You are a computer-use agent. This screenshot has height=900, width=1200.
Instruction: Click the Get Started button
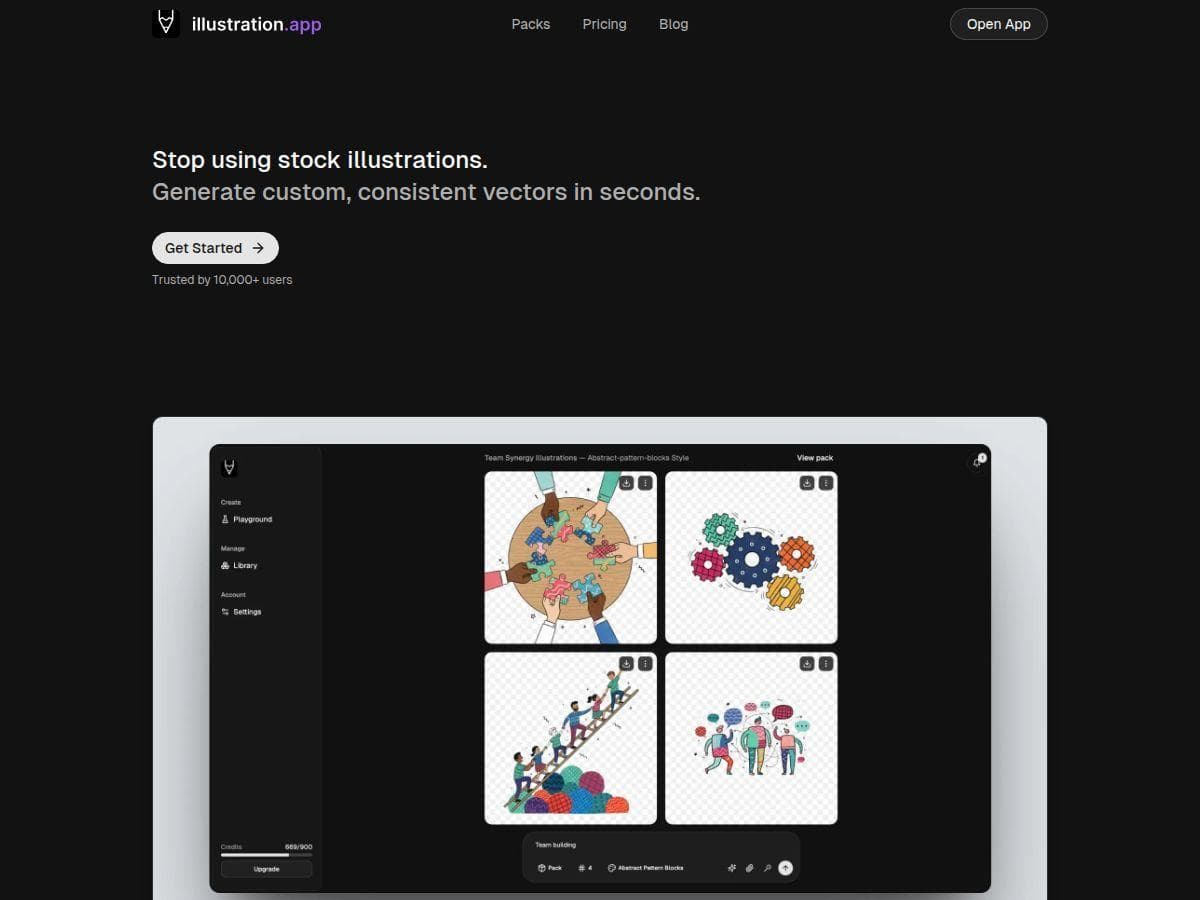pos(215,247)
